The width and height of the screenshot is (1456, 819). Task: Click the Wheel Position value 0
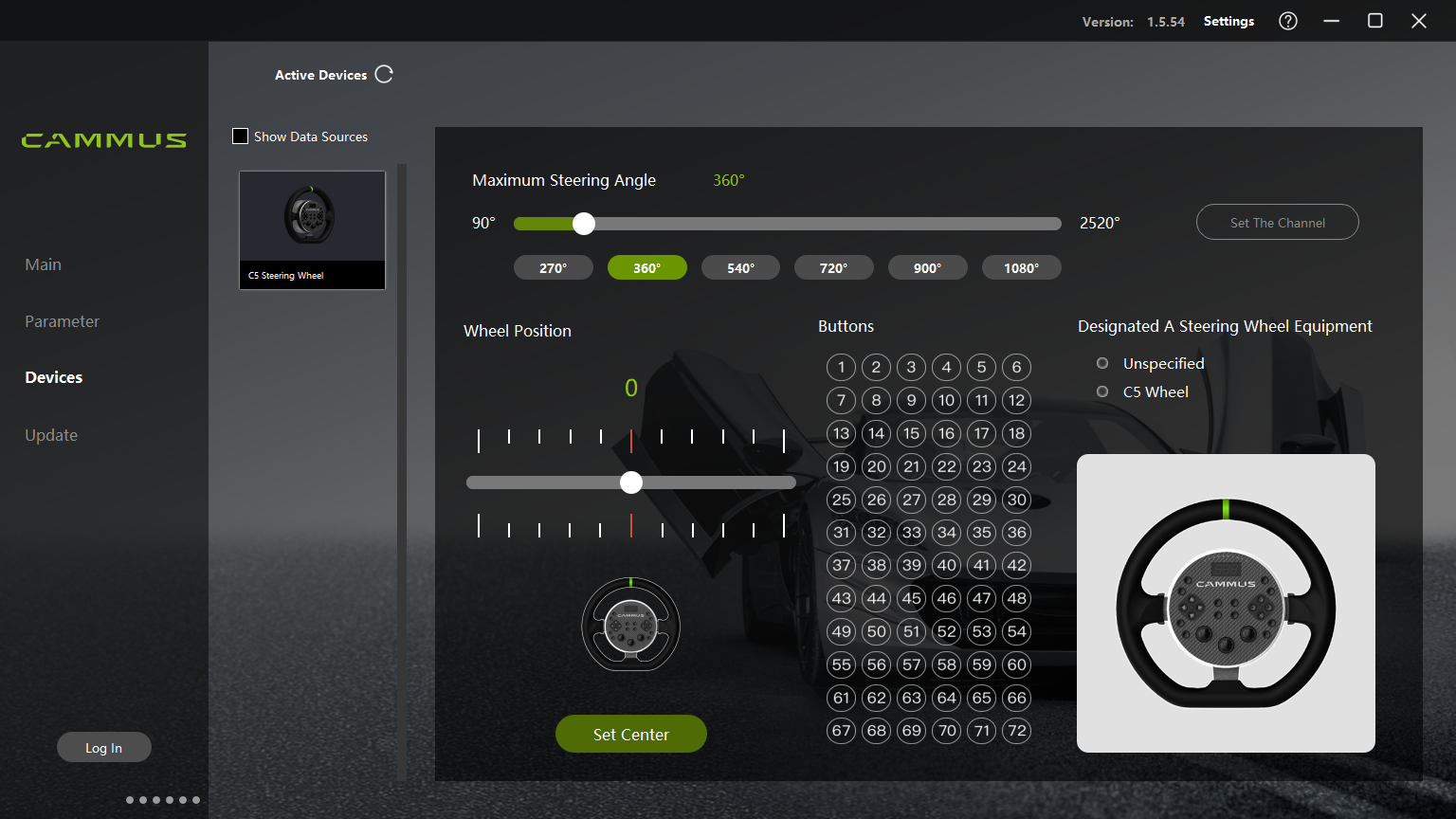coord(631,388)
